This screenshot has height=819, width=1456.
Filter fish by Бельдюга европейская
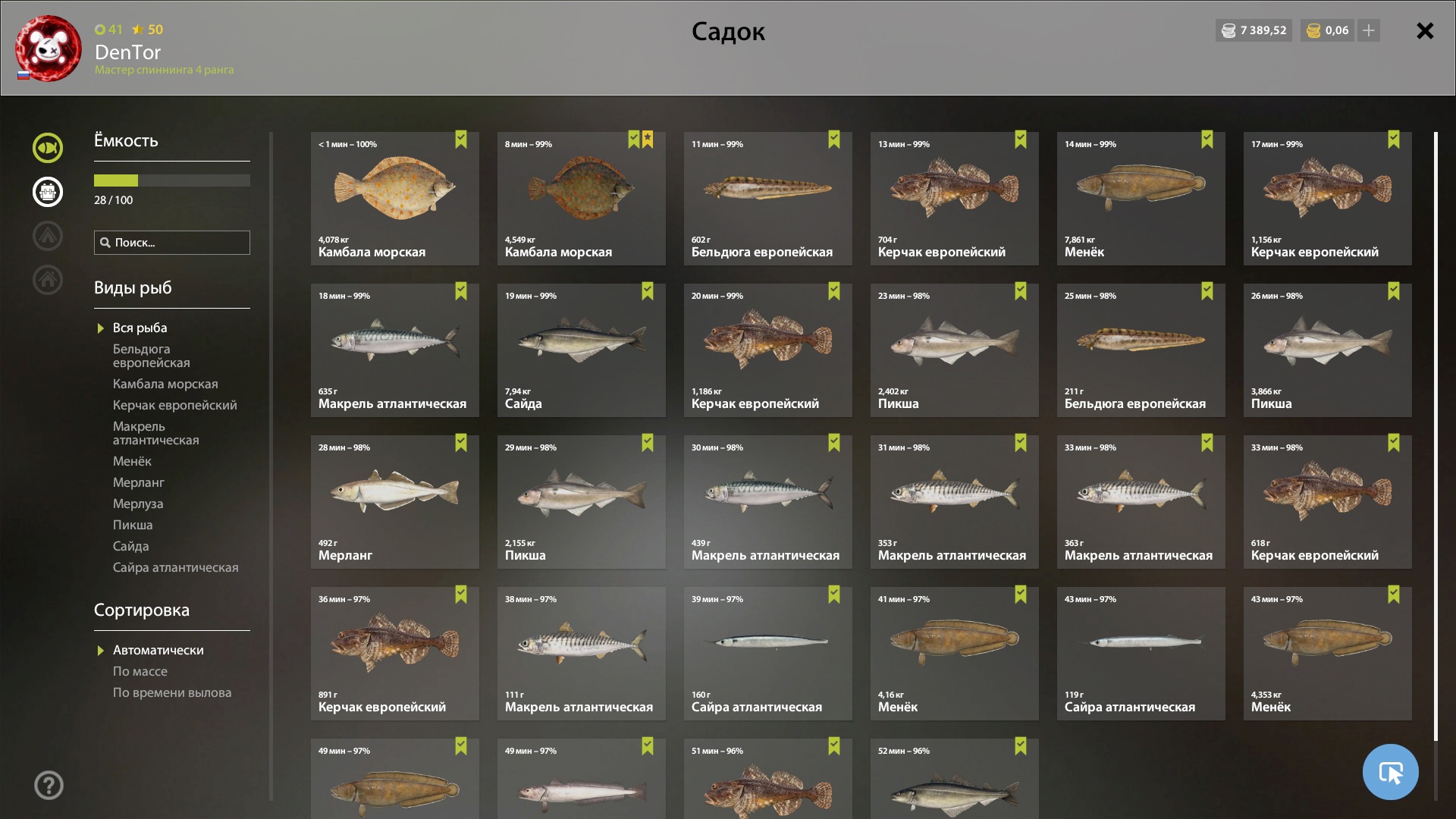151,356
